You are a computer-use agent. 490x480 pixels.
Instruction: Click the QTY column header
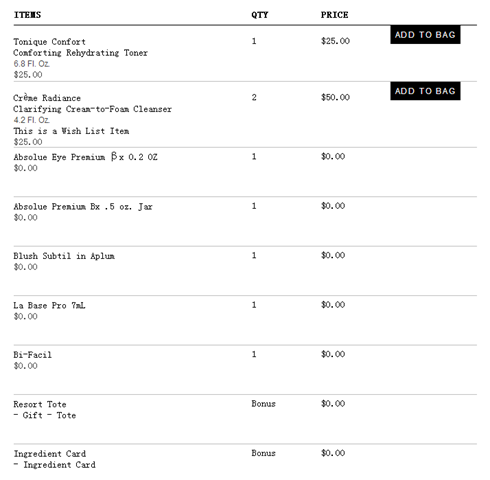coord(260,15)
